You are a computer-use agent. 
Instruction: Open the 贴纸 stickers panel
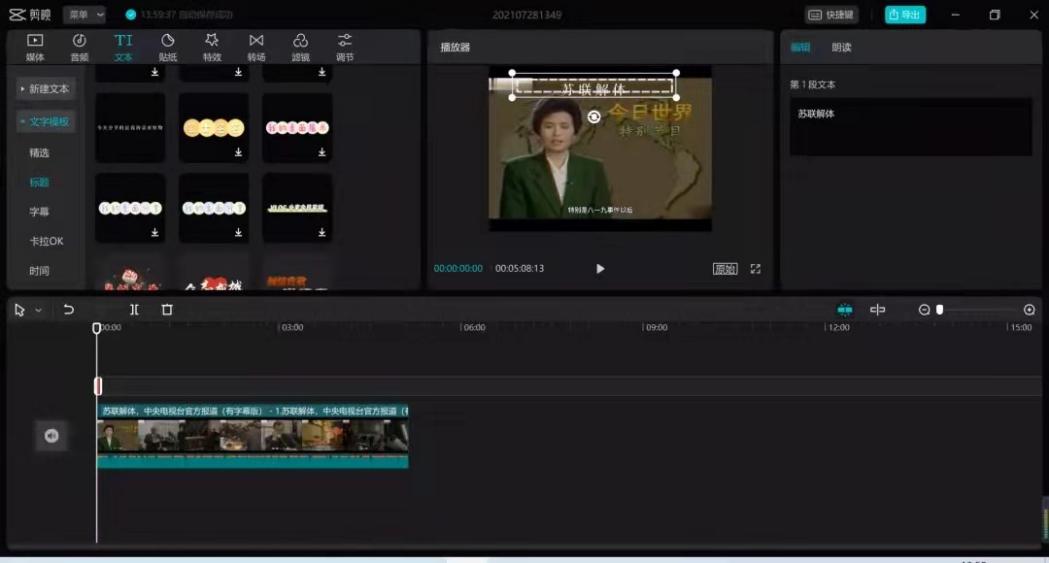tap(168, 47)
